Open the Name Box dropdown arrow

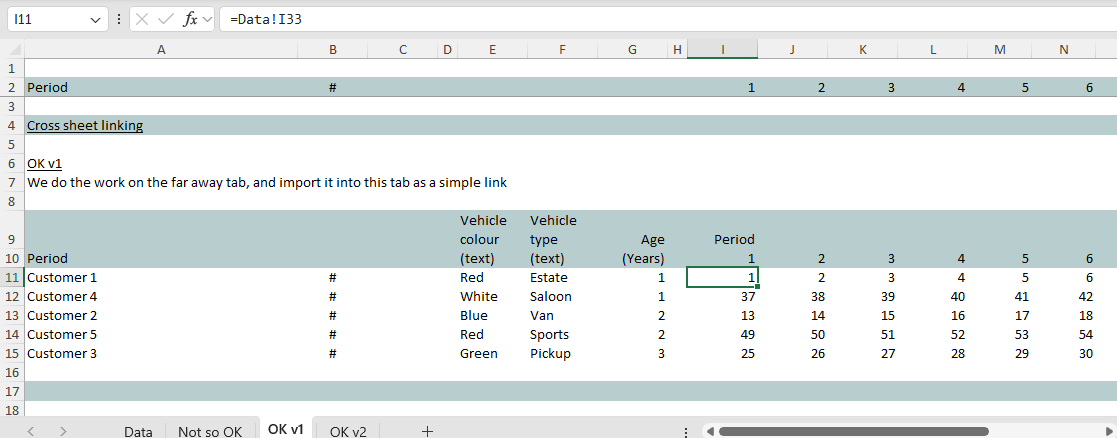point(95,20)
